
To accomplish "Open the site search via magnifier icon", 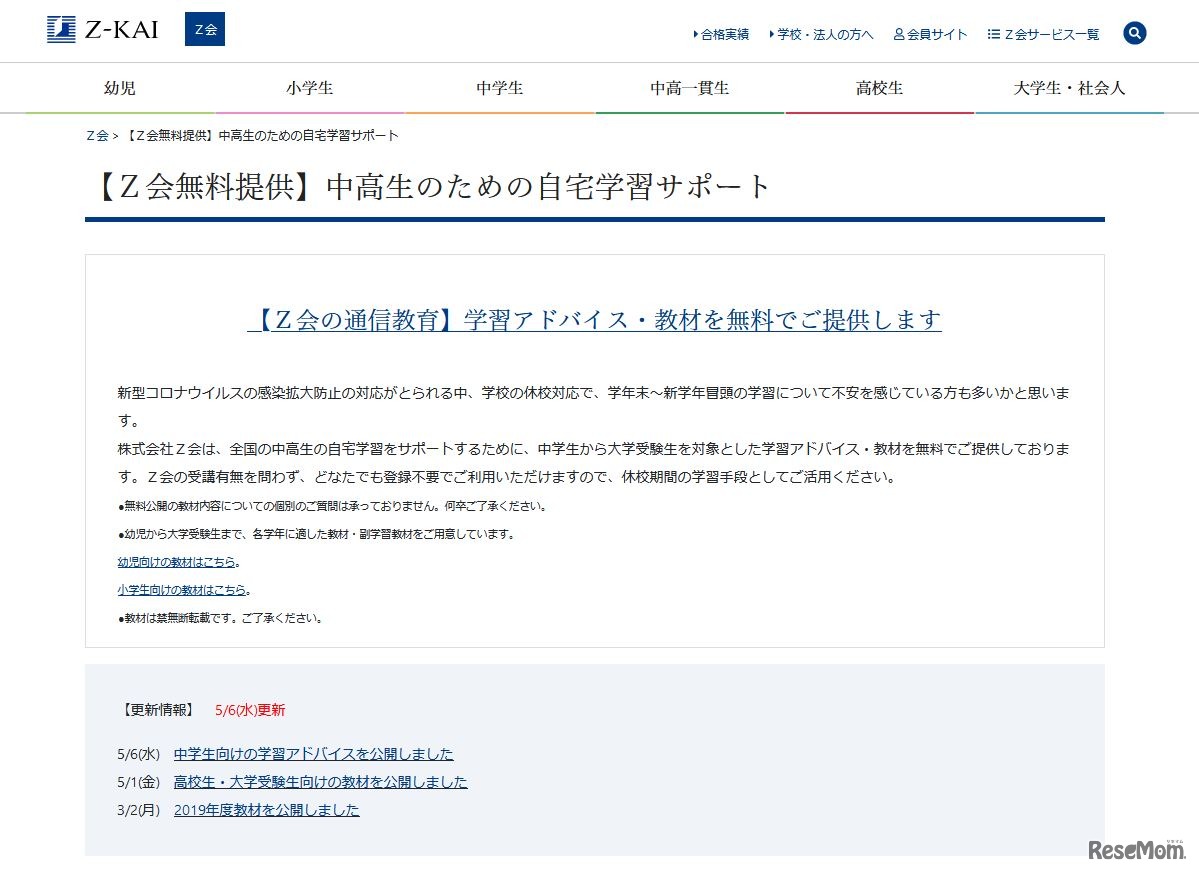I will coord(1134,32).
